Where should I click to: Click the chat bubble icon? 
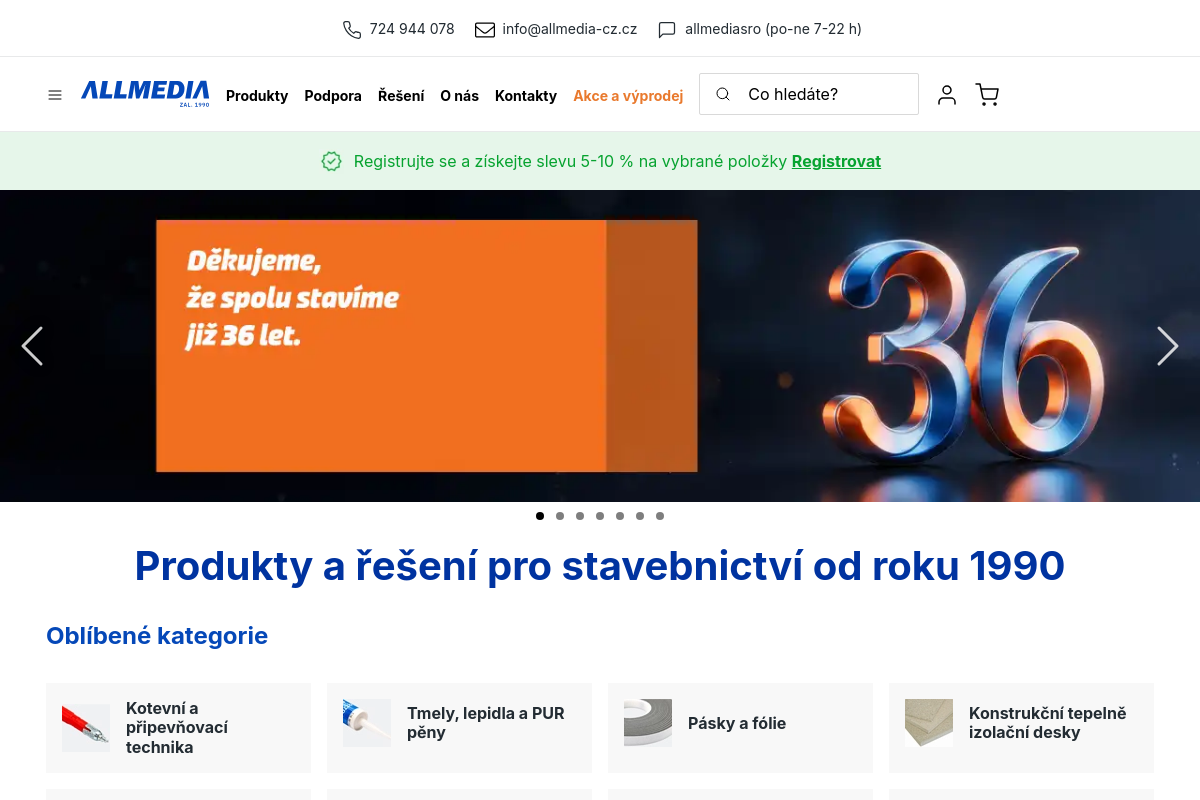click(667, 30)
